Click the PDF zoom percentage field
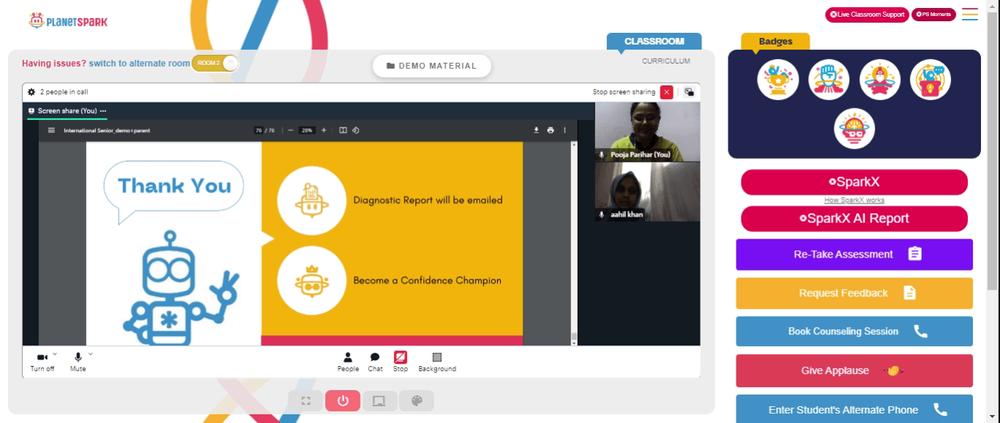 pos(307,130)
